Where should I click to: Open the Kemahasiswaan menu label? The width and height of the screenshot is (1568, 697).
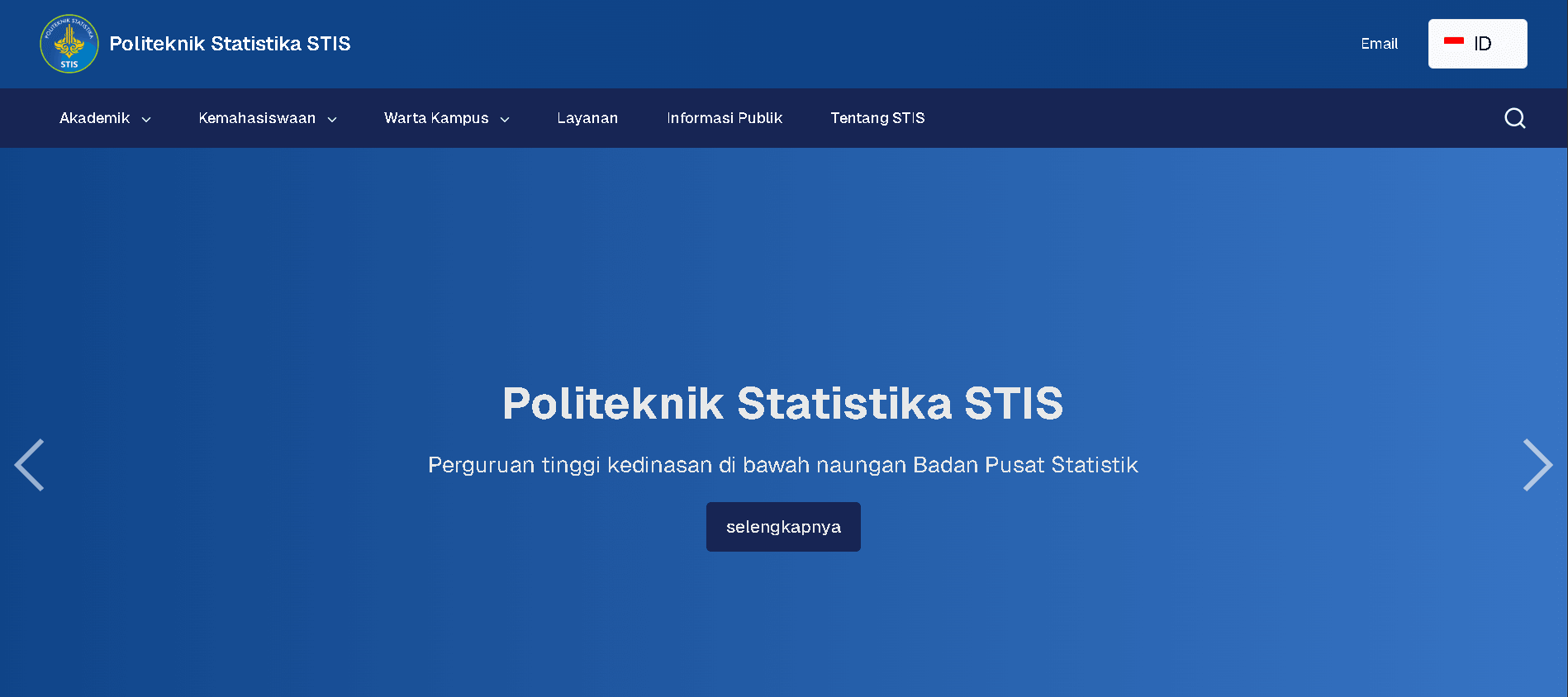click(x=257, y=118)
